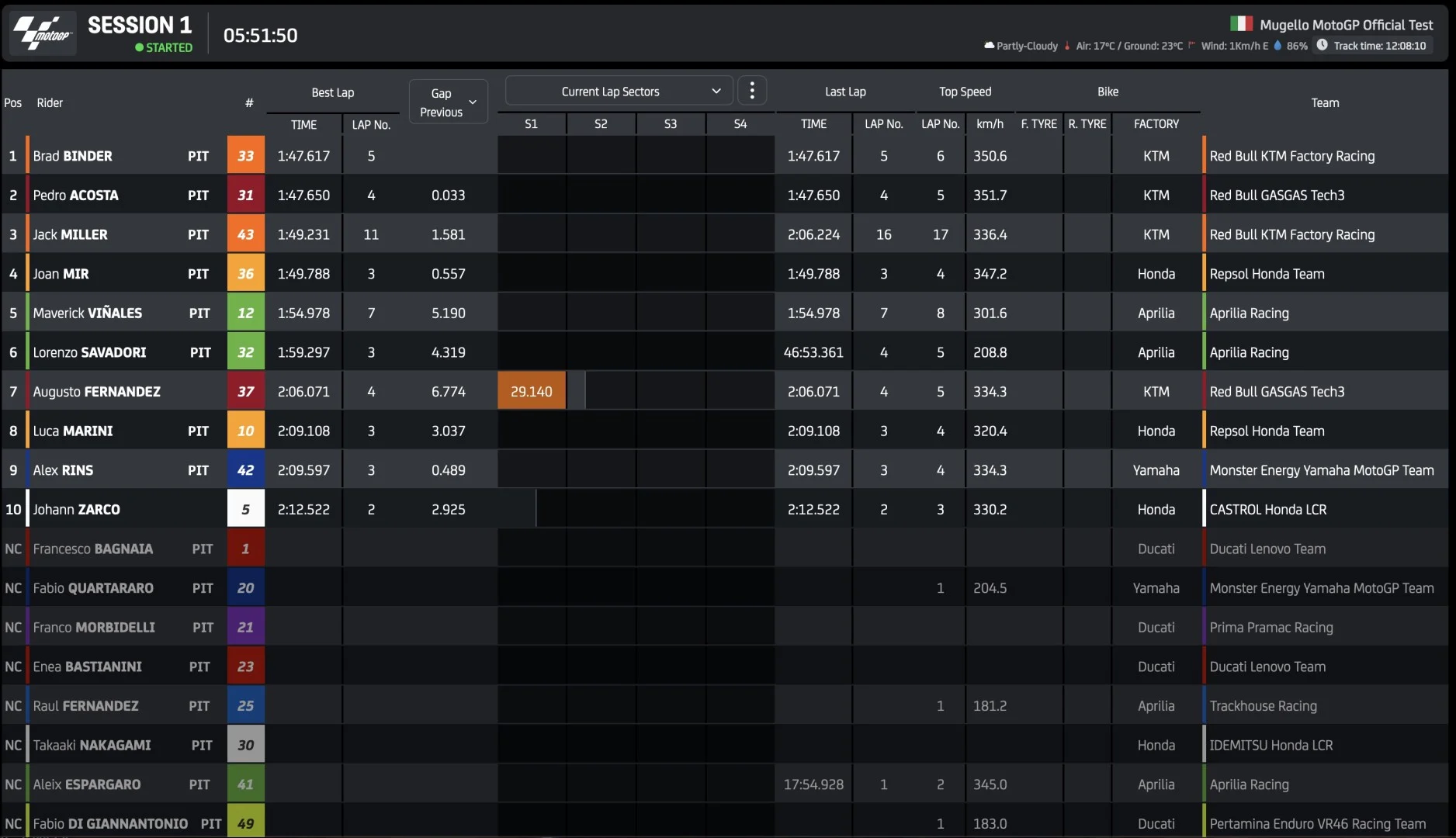Click the km/h column header
Viewport: 1456px width, 838px height.
pos(990,124)
